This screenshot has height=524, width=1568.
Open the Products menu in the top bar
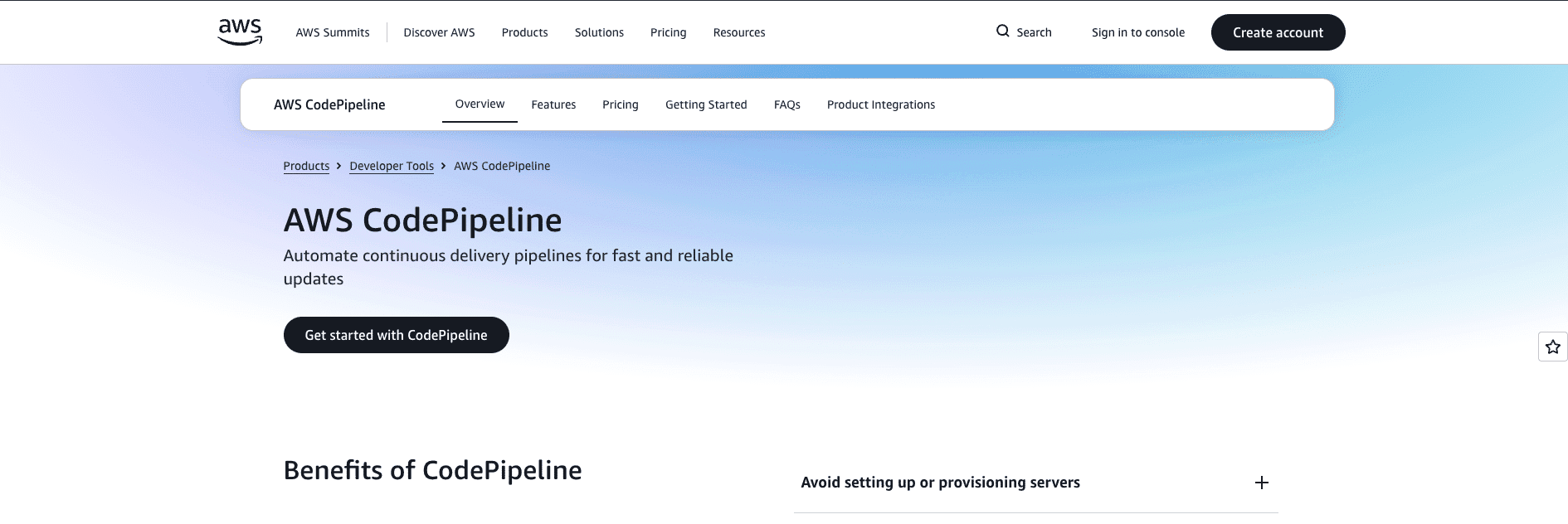click(x=524, y=32)
